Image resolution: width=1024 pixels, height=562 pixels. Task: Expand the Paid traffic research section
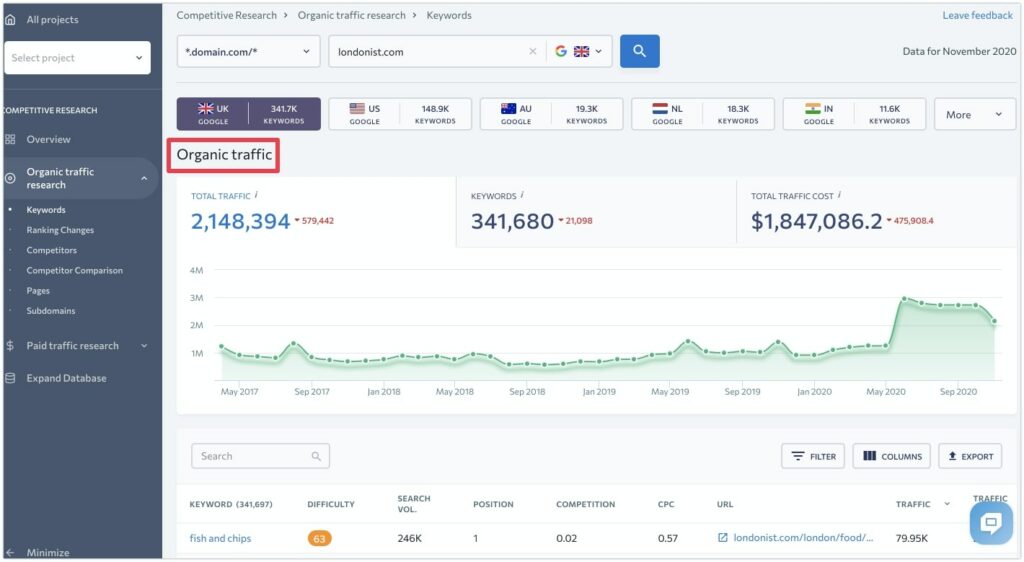pos(144,345)
